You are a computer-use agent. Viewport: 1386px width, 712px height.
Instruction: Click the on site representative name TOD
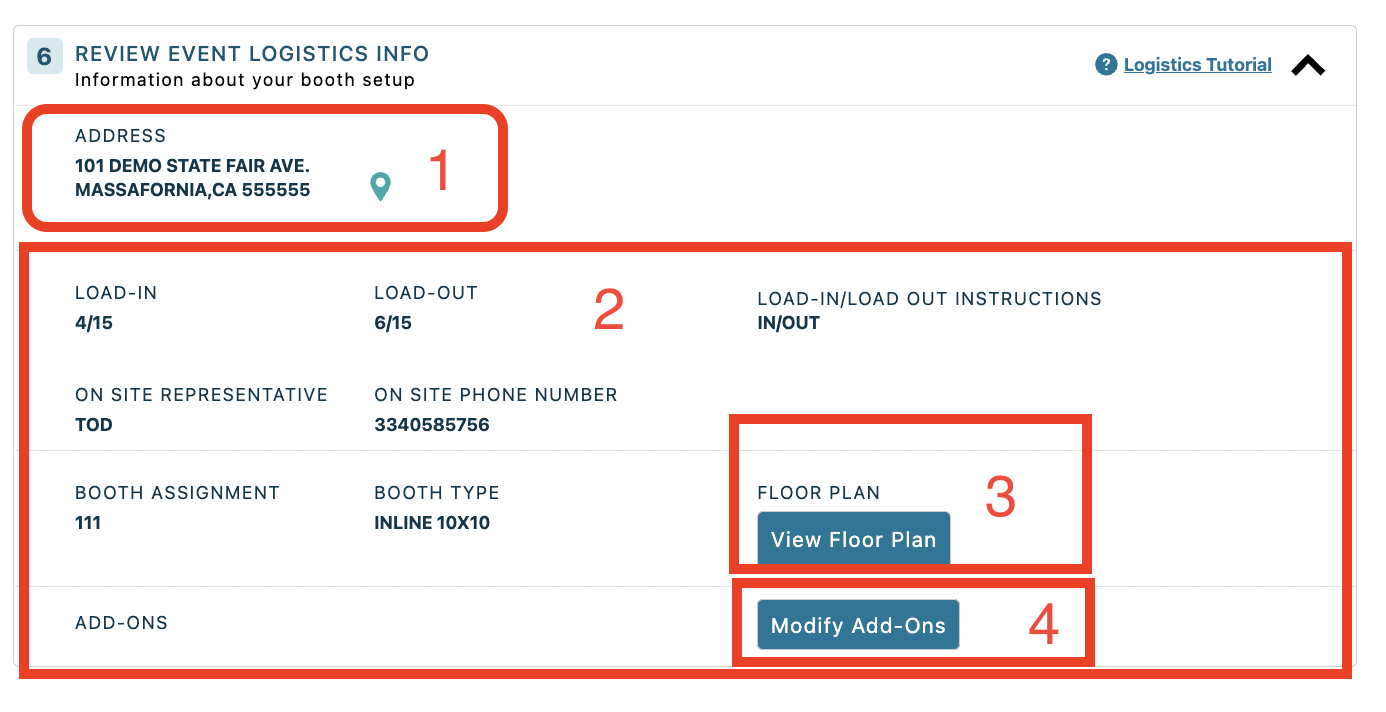click(x=94, y=424)
